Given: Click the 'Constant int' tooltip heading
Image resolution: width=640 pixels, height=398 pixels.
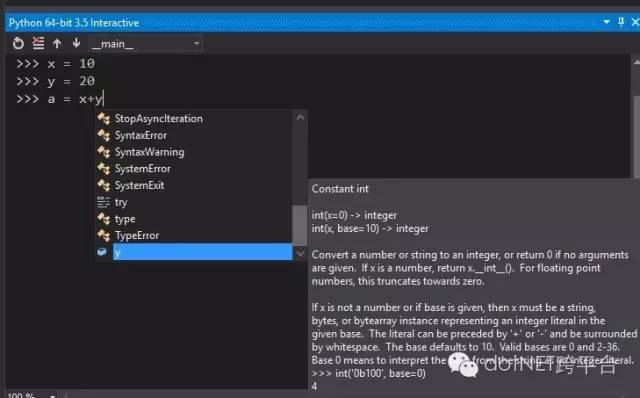Looking at the screenshot, I should (x=340, y=189).
